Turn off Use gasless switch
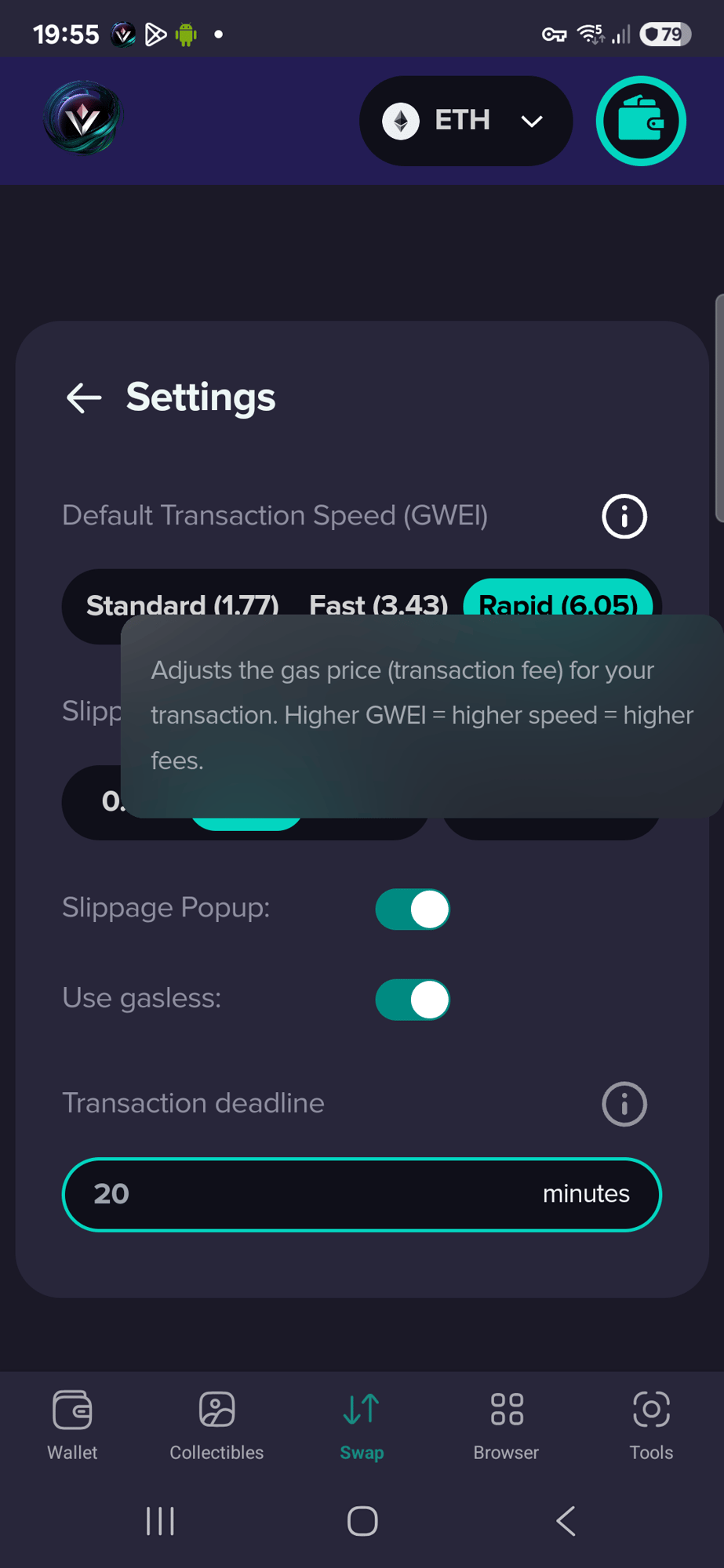Image resolution: width=724 pixels, height=1568 pixels. [413, 1000]
